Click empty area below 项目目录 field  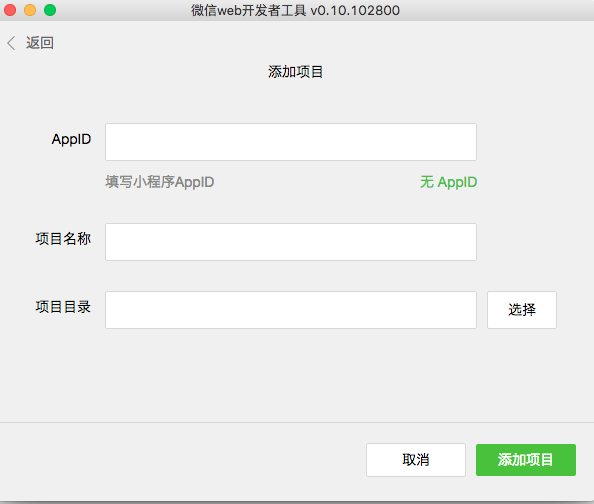(x=291, y=373)
